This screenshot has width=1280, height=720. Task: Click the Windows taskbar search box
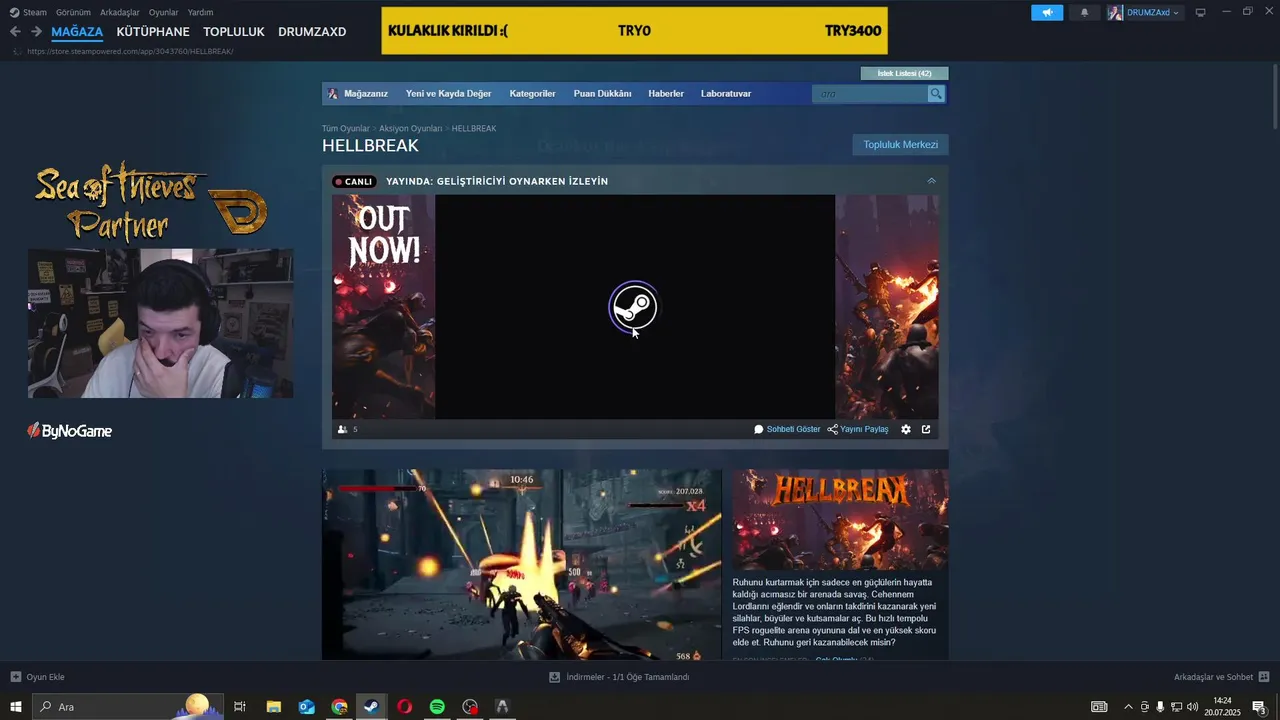coord(128,707)
